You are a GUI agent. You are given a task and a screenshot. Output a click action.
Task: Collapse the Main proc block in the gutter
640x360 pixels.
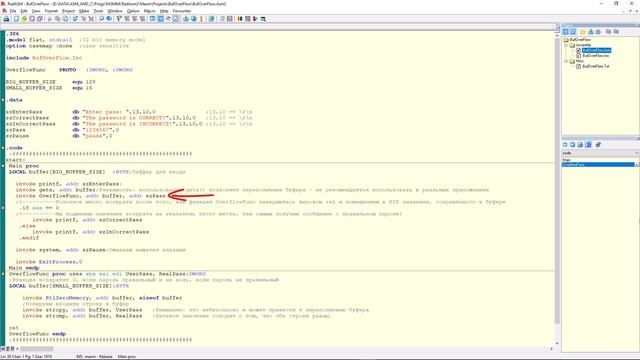pyautogui.click(x=3, y=166)
